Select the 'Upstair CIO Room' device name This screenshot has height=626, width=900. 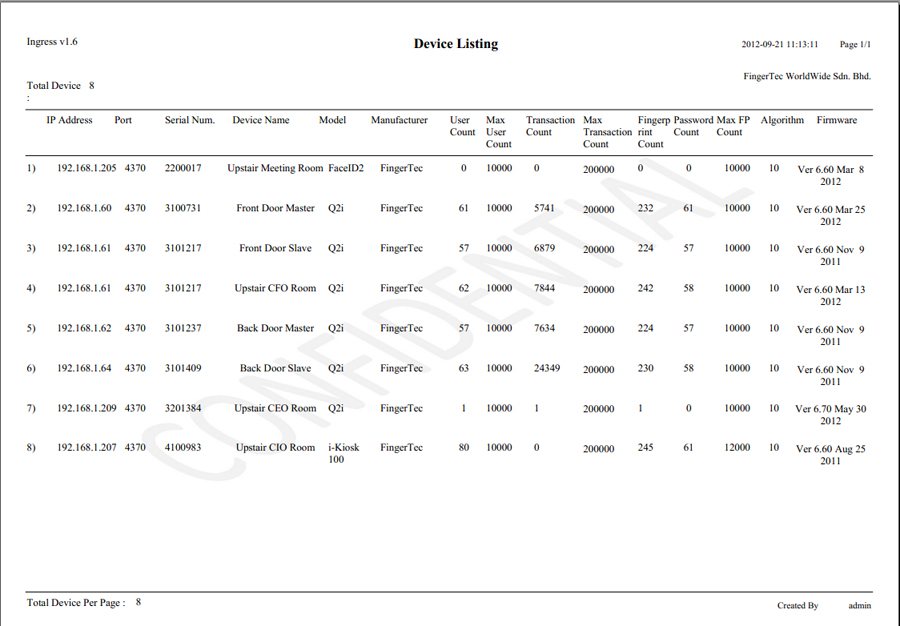point(276,448)
